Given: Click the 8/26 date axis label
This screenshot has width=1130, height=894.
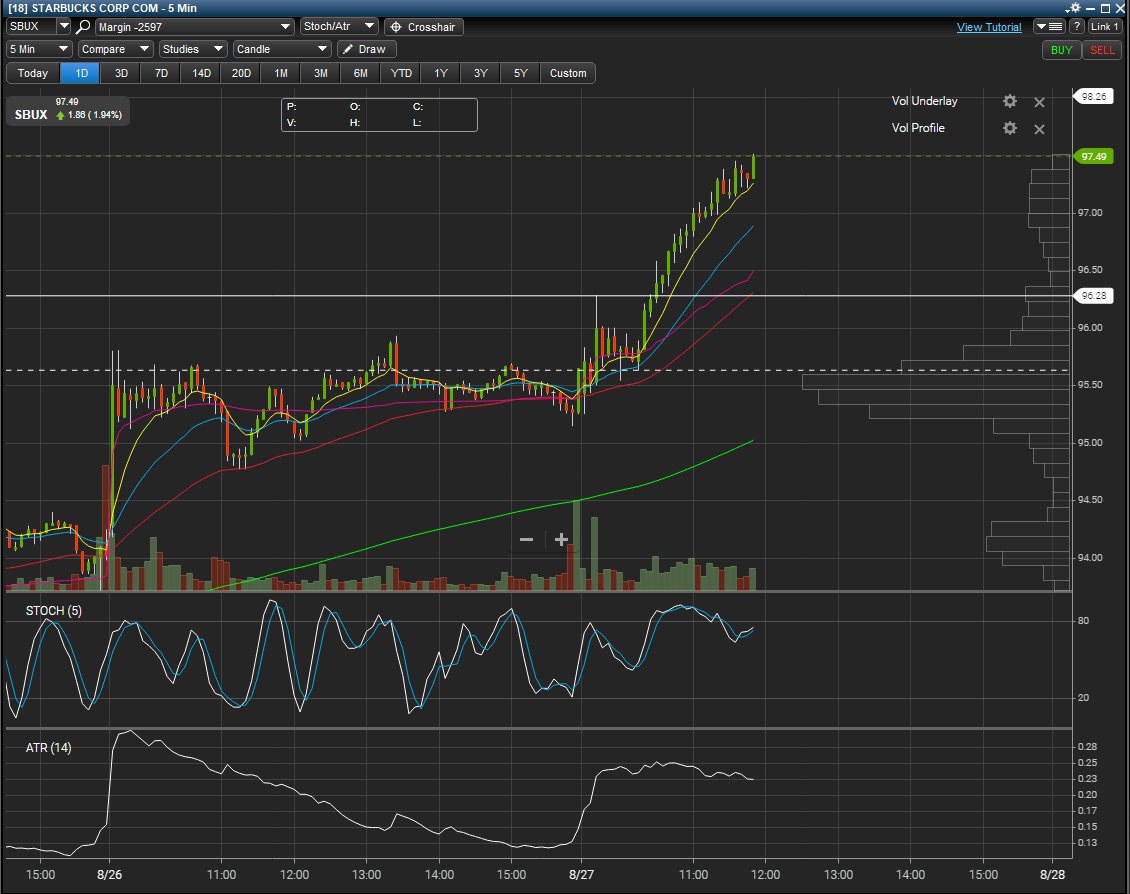Looking at the screenshot, I should click(110, 875).
